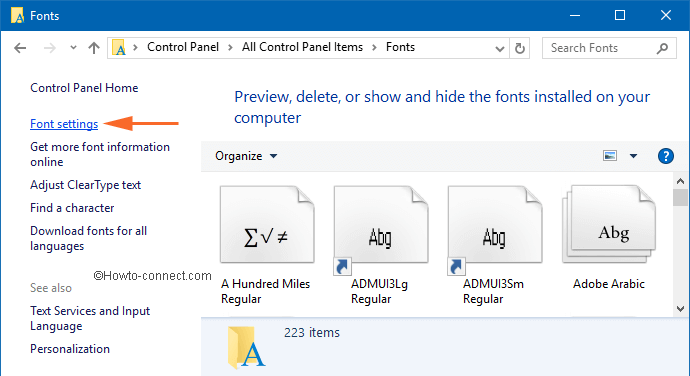Viewport: 690px width, 376px height.
Task: Maximize the Fonts window
Action: coord(620,15)
